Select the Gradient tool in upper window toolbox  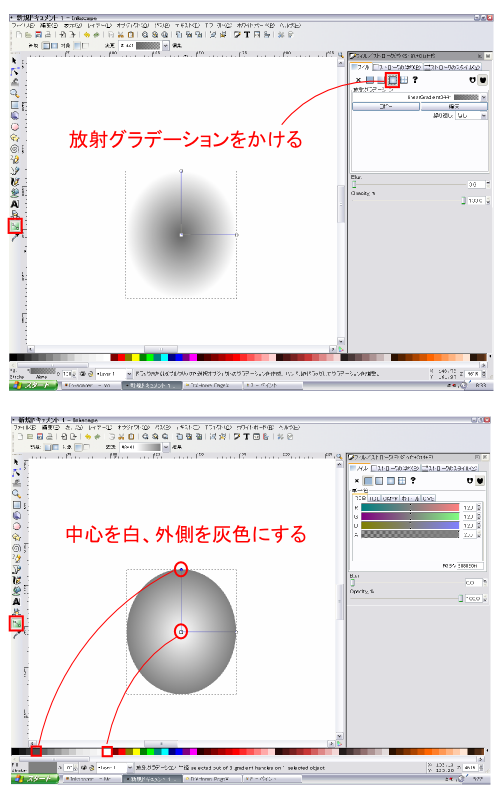click(x=15, y=226)
